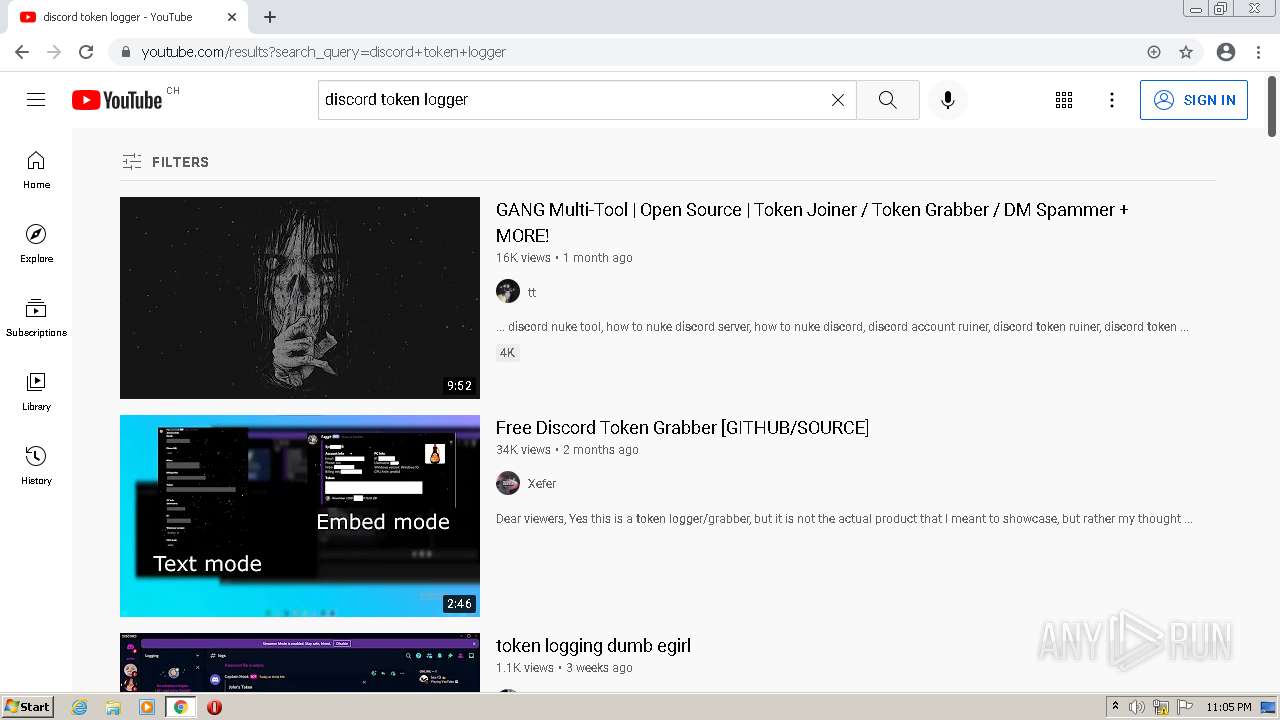Open Subscriptions in sidebar
This screenshot has height=720, width=1280.
[x=36, y=318]
